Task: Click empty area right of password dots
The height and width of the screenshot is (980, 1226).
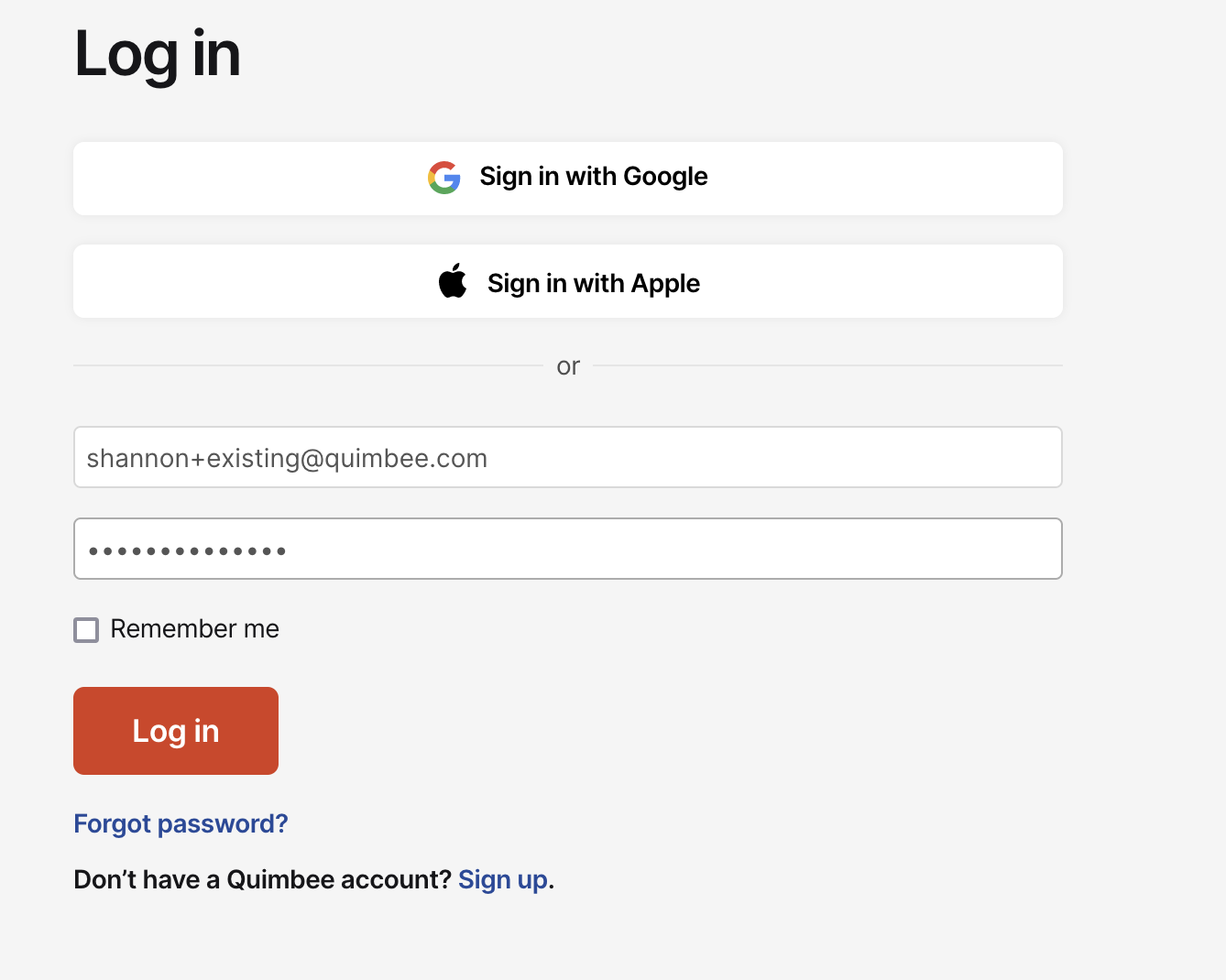Action: 673,549
